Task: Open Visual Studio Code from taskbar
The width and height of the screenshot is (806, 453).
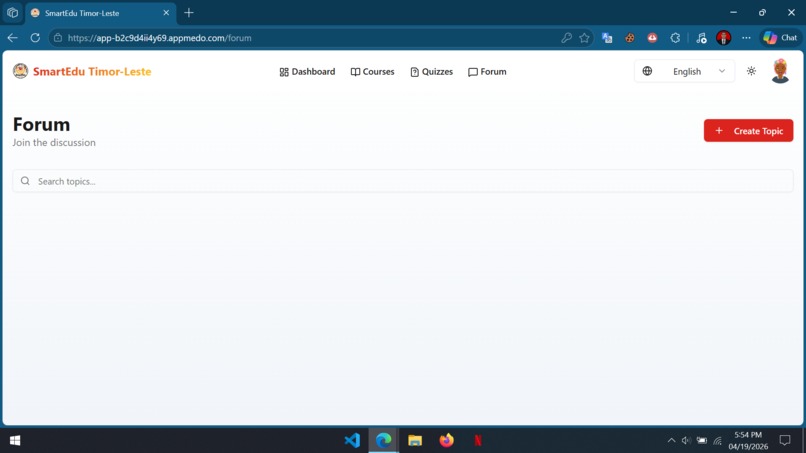Action: point(352,440)
